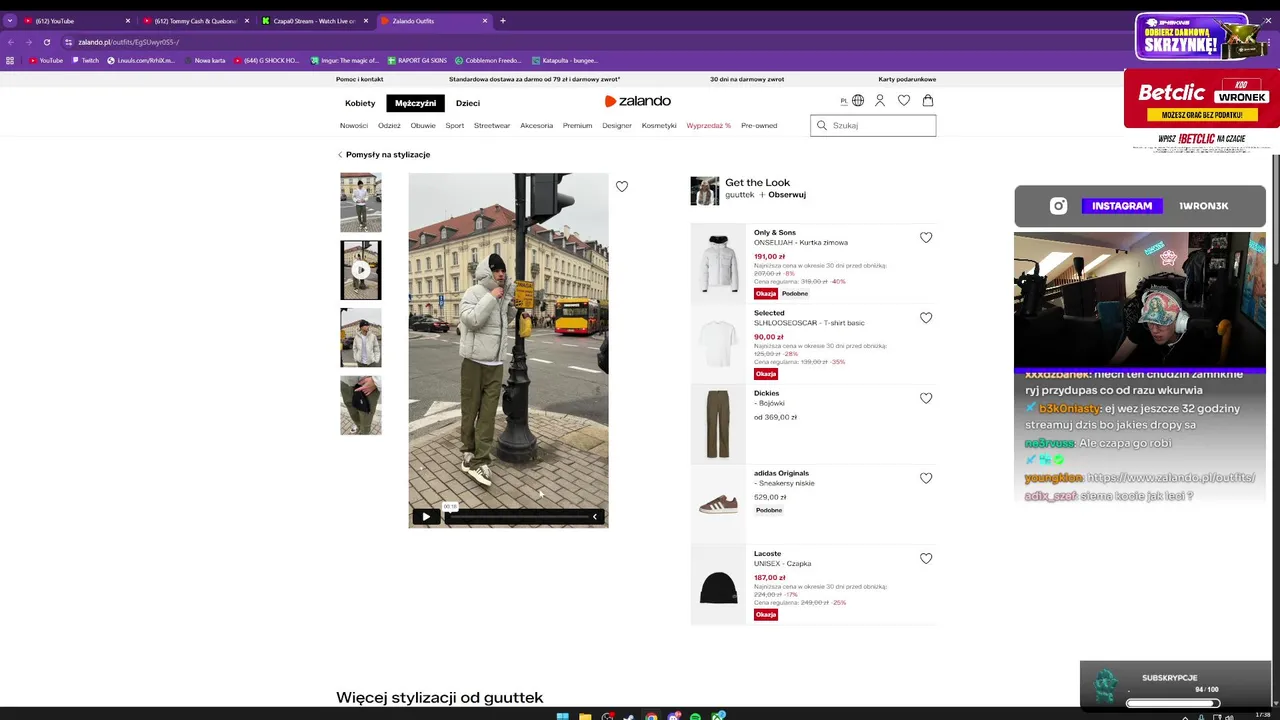Click the Zalando logo
This screenshot has height=720, width=1280.
(638, 101)
